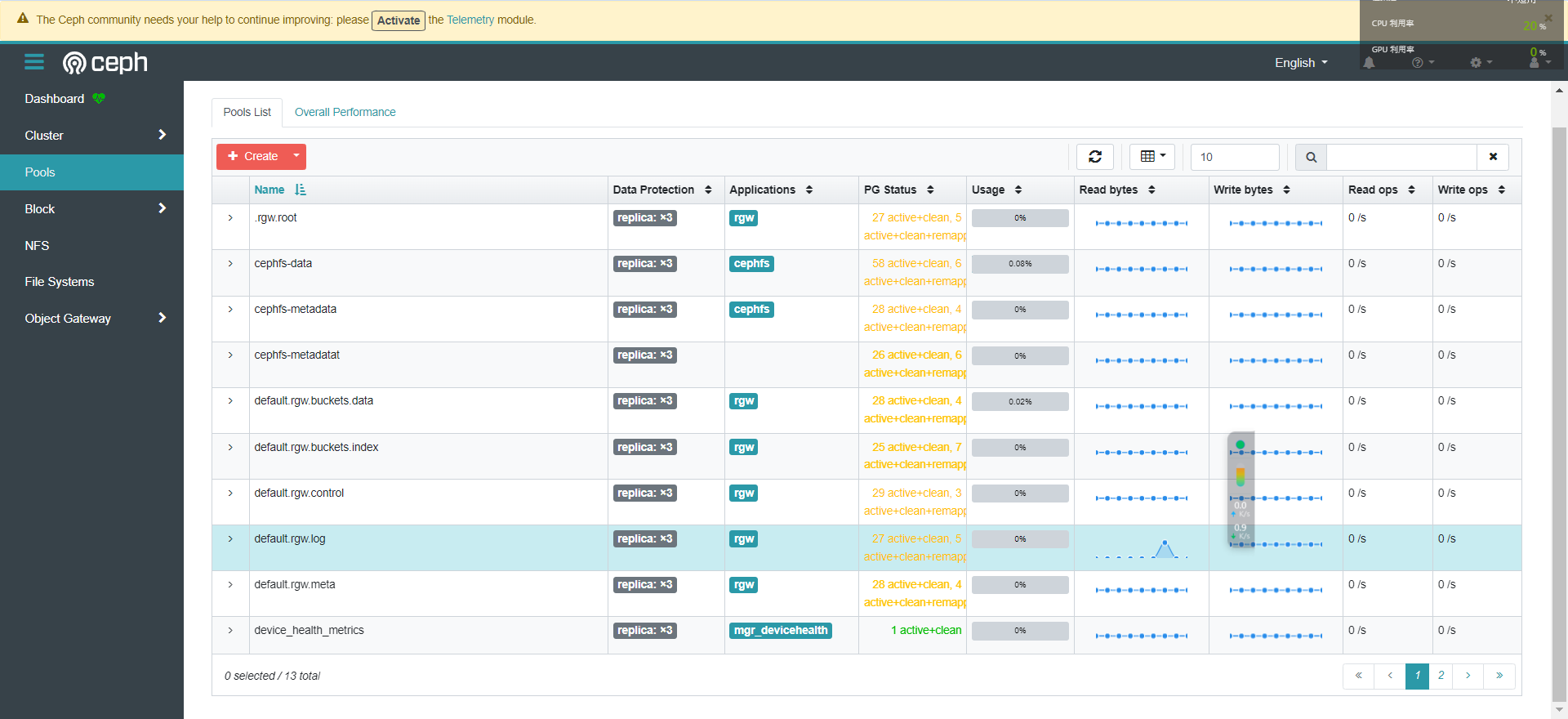This screenshot has width=1568, height=719.
Task: Expand the cephfs-data pool row
Action: (230, 264)
